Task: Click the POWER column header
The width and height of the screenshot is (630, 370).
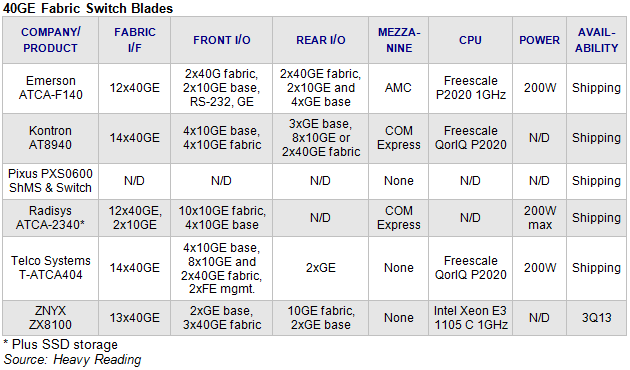Action: 539,40
